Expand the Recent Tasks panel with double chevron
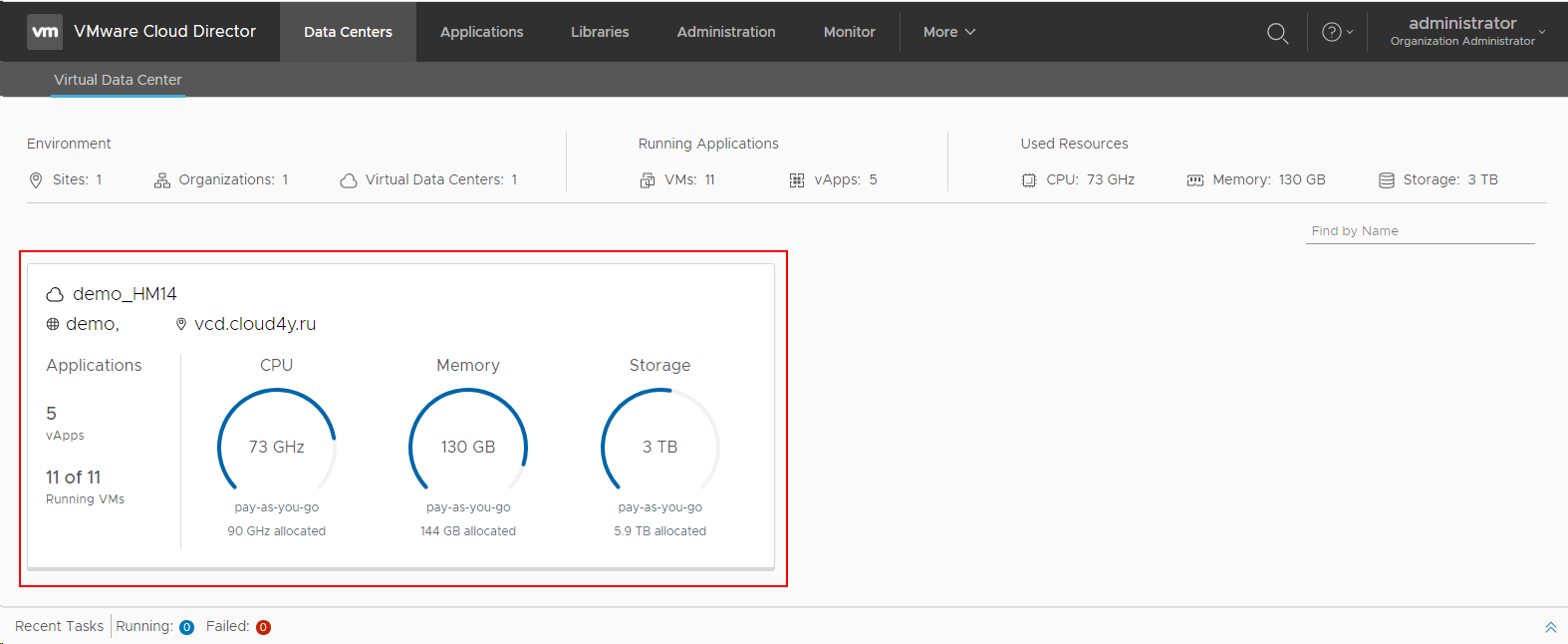This screenshot has height=644, width=1568. point(1551,627)
